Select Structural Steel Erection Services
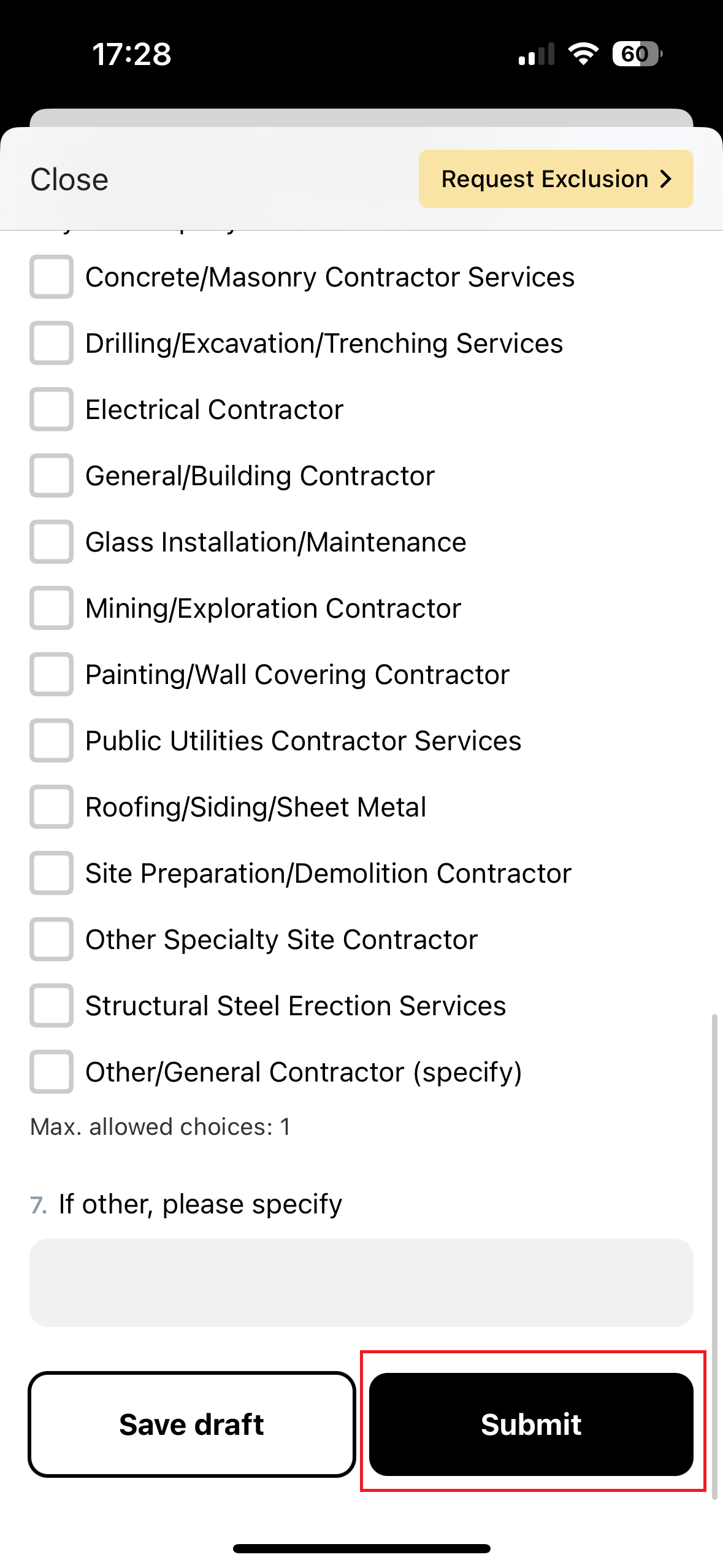Screen dimensions: 723x1568 (52, 1005)
